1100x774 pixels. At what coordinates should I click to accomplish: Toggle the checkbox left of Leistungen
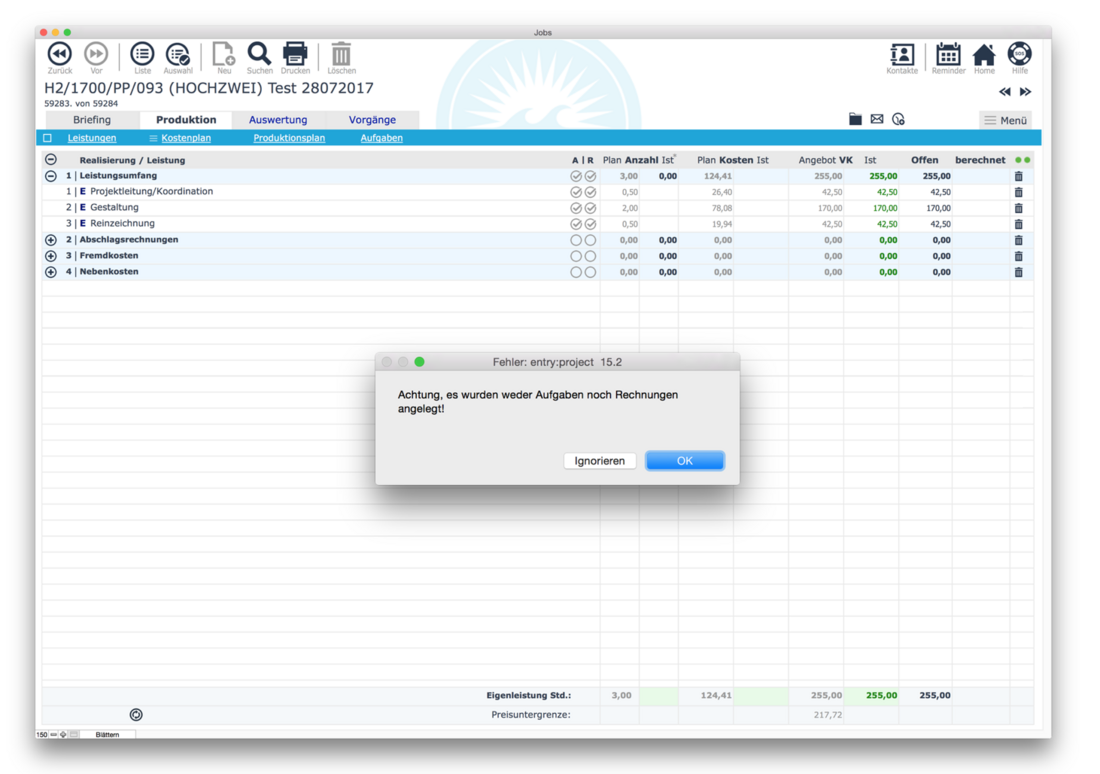pyautogui.click(x=47, y=138)
